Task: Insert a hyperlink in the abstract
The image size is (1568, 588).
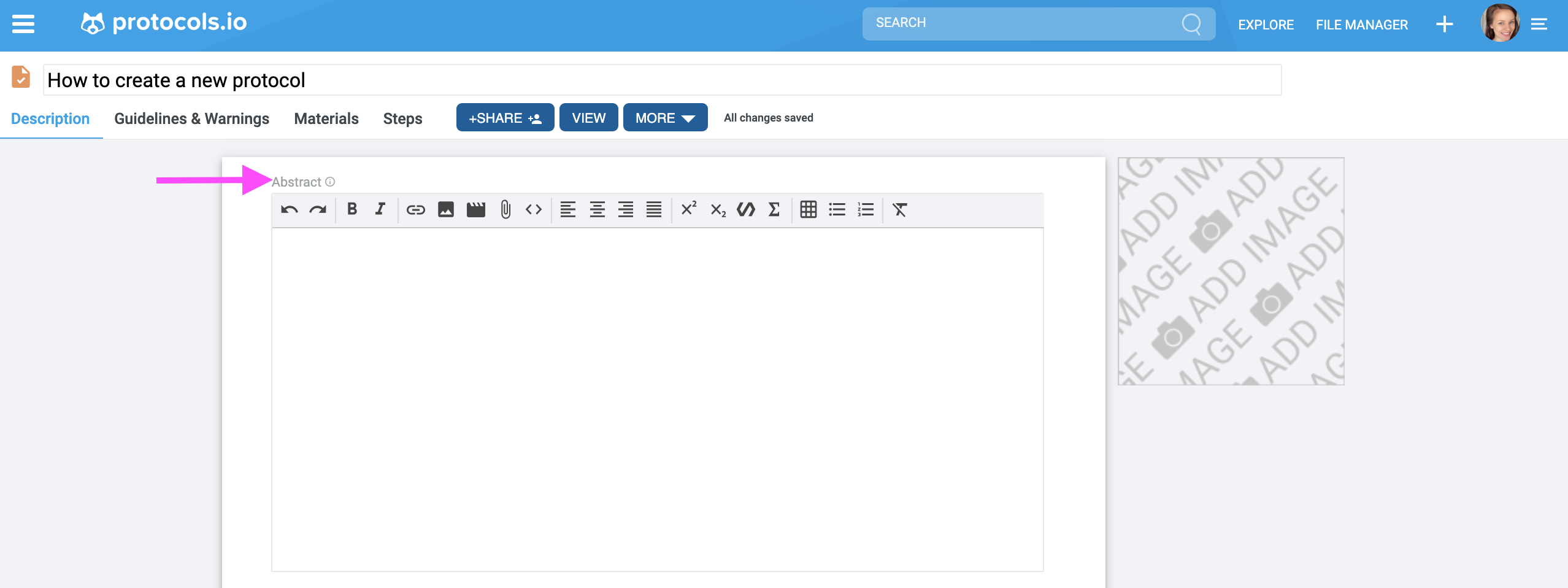Action: (x=416, y=209)
